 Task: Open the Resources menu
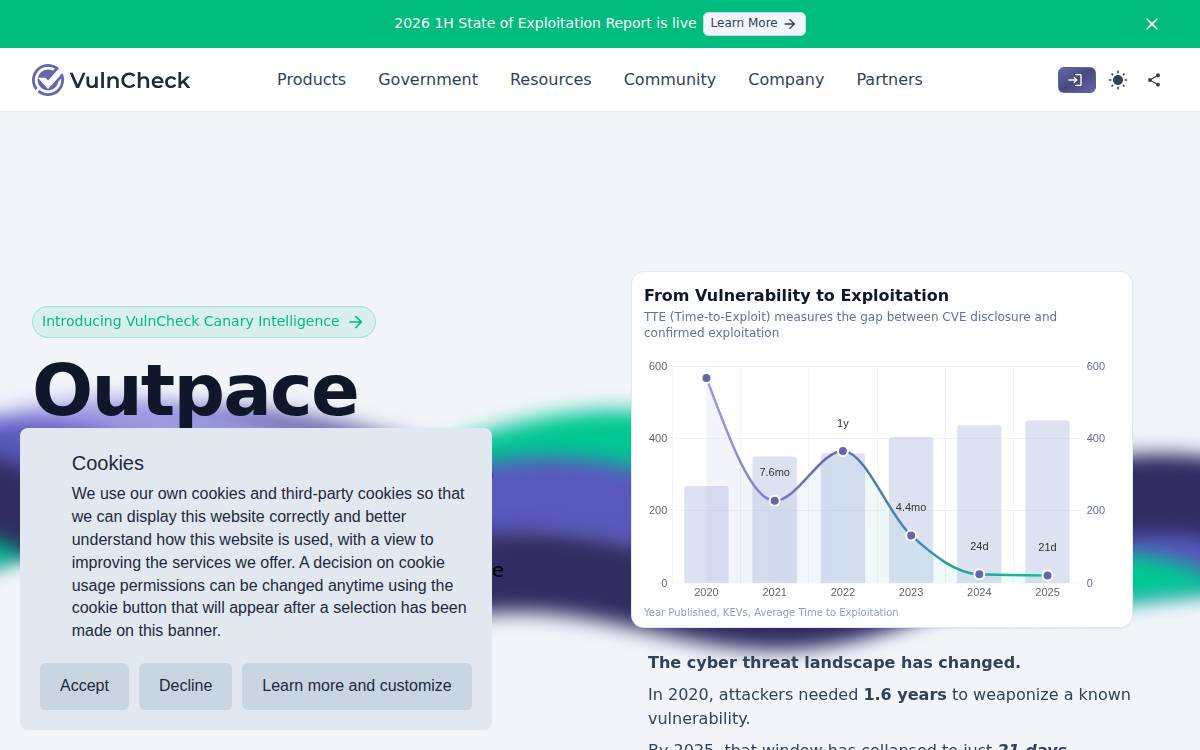551,80
